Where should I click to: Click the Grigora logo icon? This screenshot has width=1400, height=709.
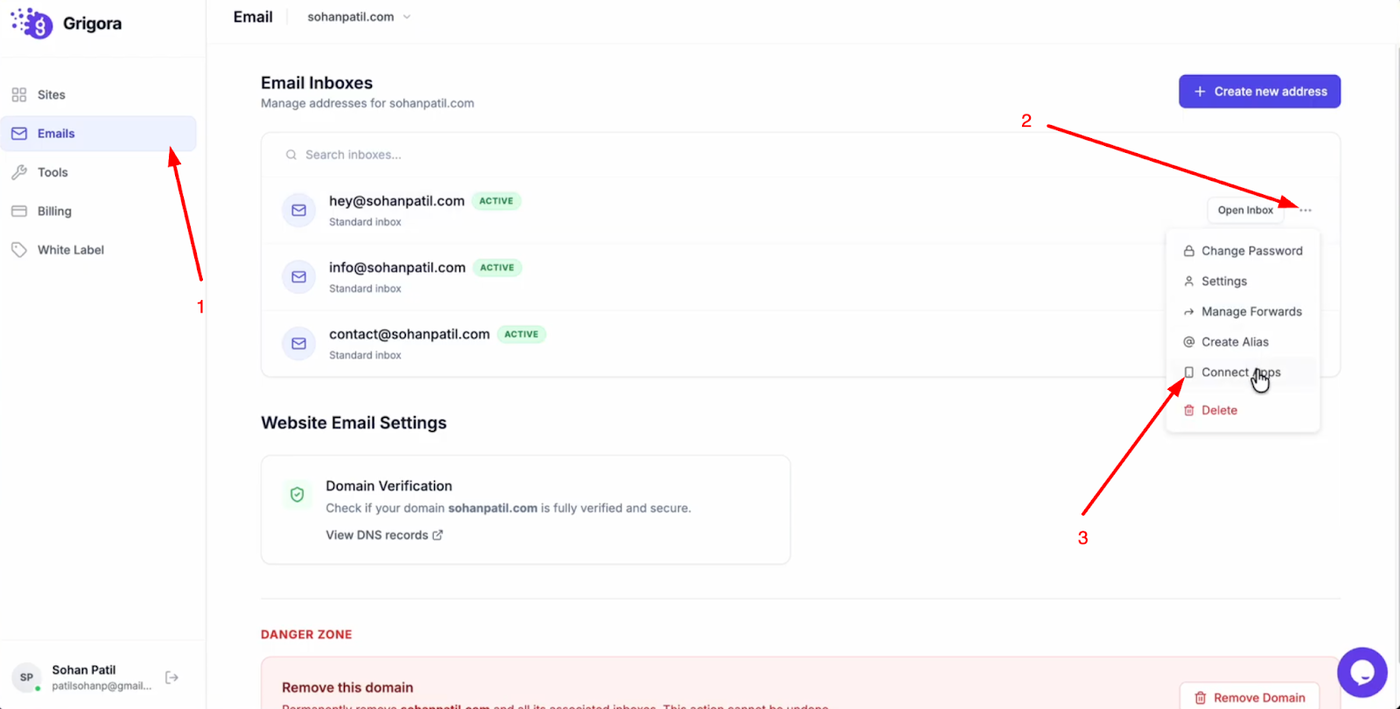[32, 22]
